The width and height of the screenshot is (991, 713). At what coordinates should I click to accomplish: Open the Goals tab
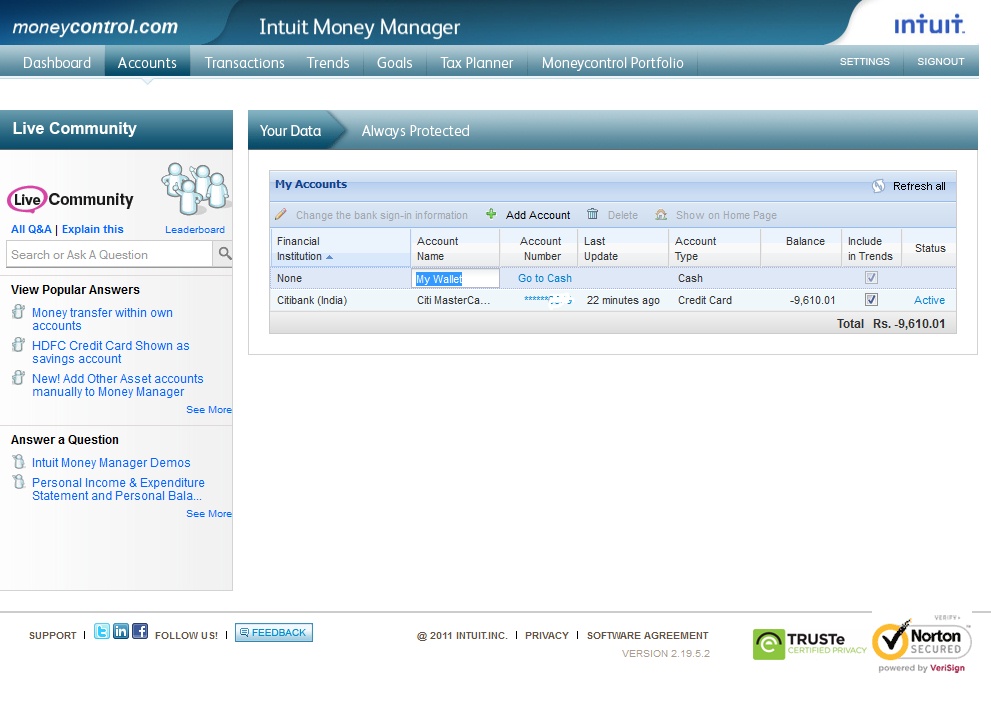coord(394,63)
